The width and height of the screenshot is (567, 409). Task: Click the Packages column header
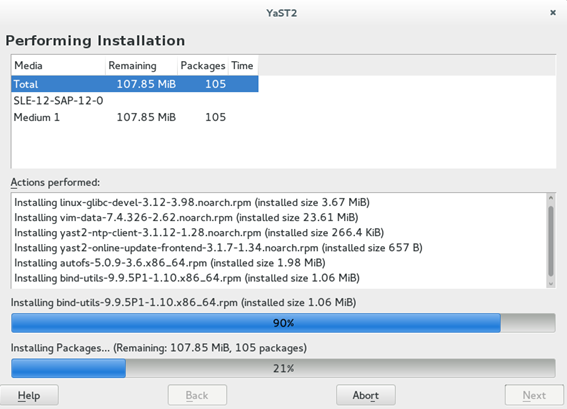point(203,65)
